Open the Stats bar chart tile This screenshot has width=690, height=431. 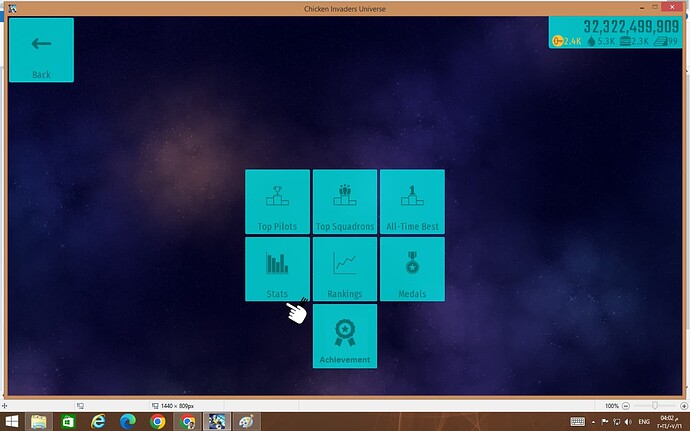point(277,269)
